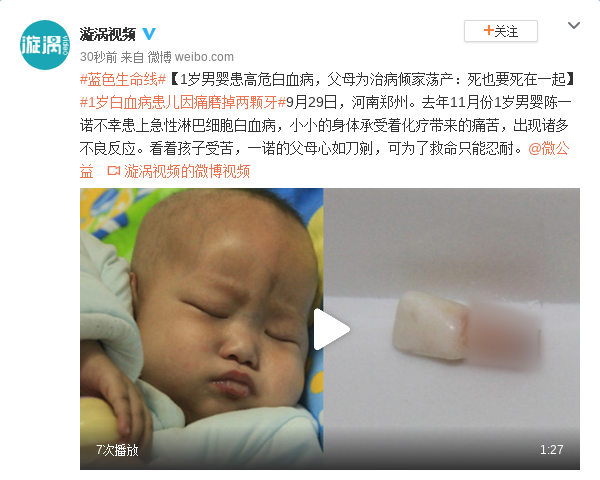Image resolution: width=600 pixels, height=480 pixels.
Task: Play the video with center play button
Action: coord(331,329)
